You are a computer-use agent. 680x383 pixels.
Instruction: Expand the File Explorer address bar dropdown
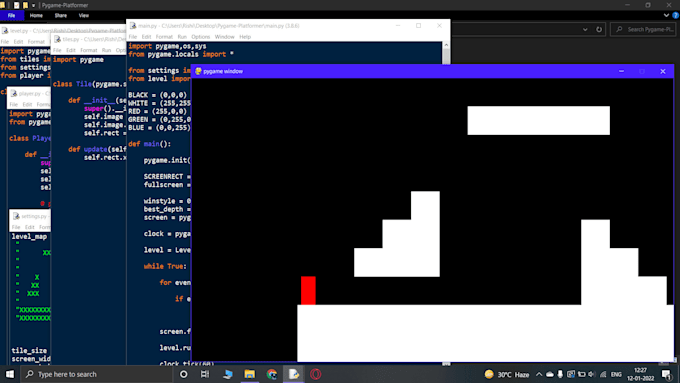coord(585,29)
